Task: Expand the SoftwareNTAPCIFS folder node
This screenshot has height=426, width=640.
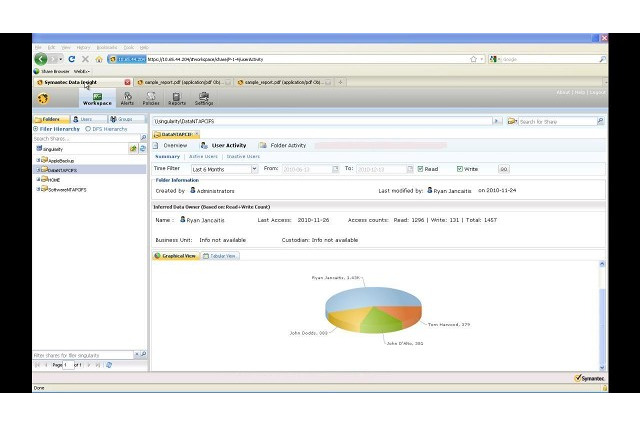Action: pyautogui.click(x=38, y=189)
